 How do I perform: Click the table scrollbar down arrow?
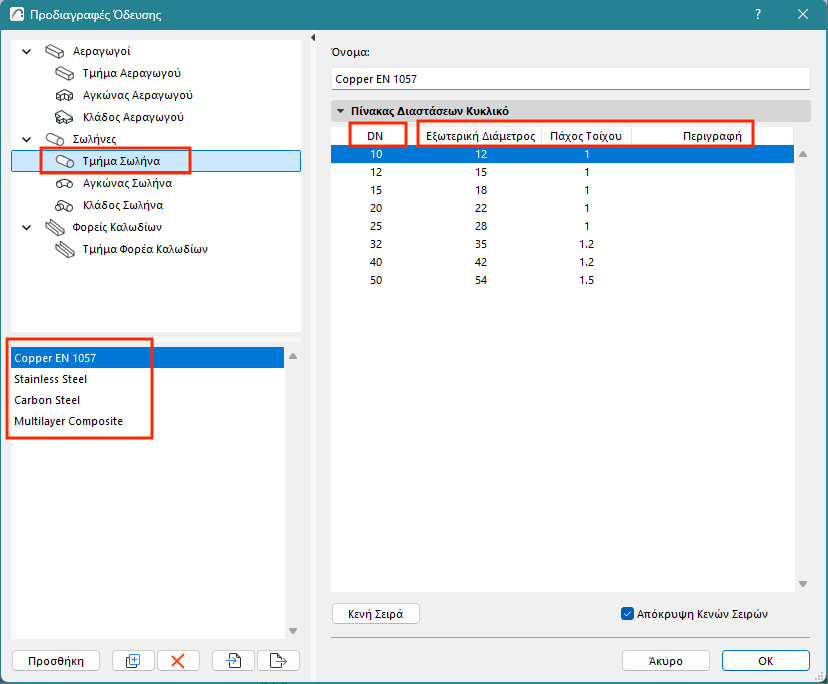(803, 584)
